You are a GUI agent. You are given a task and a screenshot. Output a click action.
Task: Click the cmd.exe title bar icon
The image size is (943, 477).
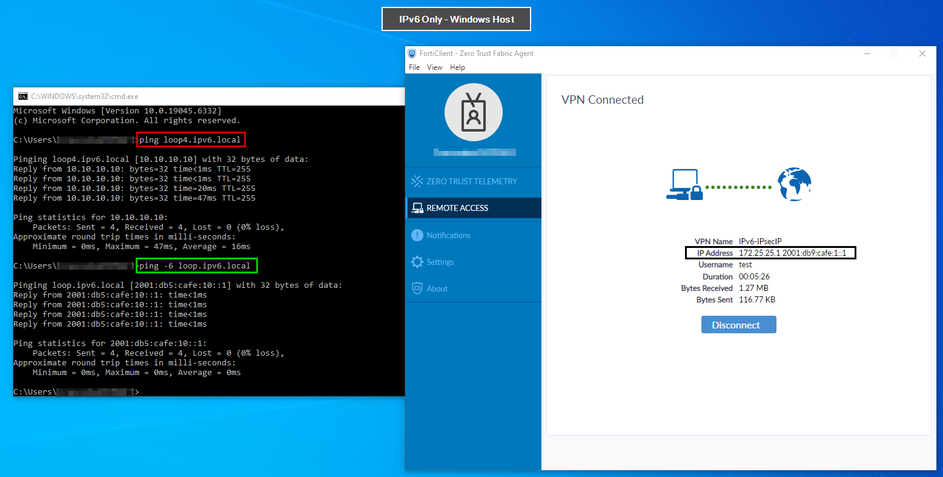(23, 96)
